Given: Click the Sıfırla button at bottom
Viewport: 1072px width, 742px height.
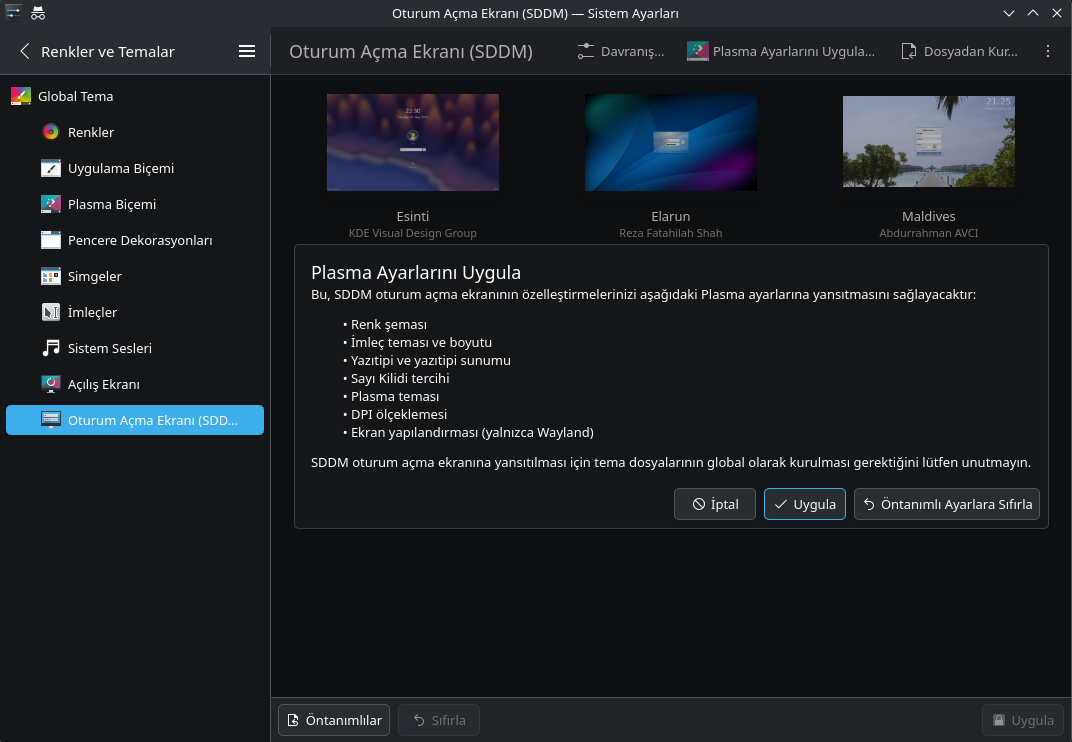Looking at the screenshot, I should (x=439, y=720).
